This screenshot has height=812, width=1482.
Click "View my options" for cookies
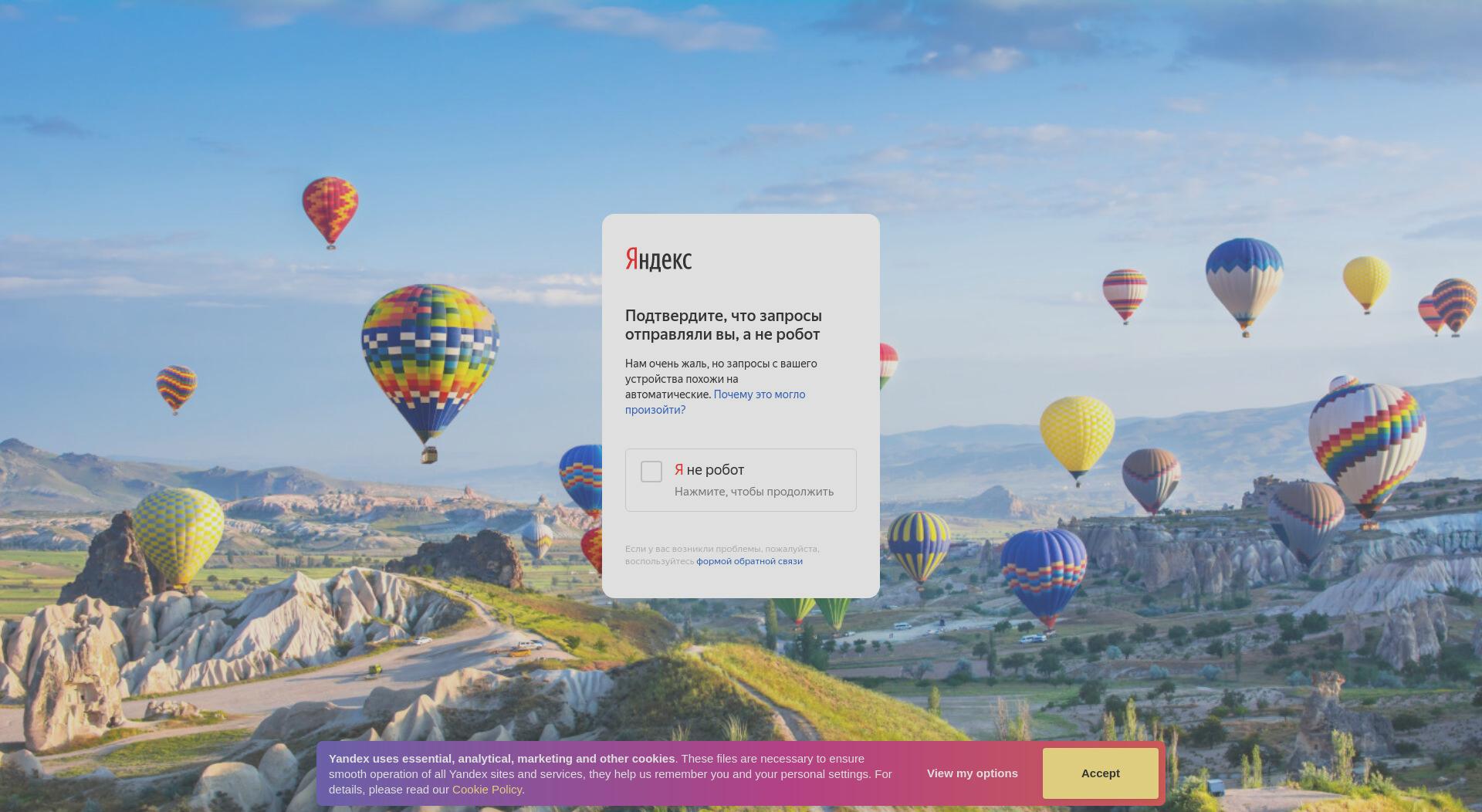coord(972,773)
